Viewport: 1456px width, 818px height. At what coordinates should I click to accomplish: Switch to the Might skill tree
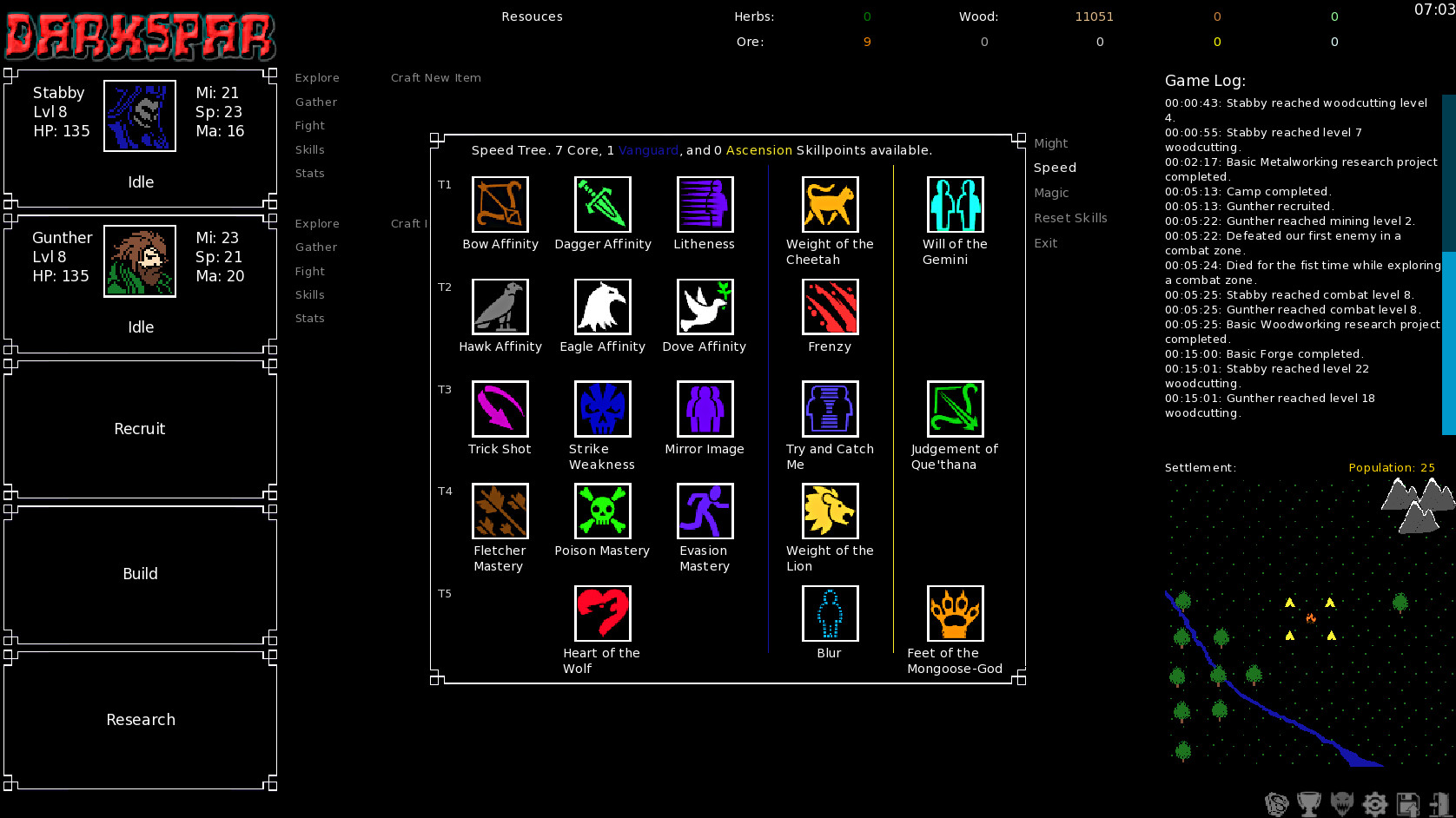click(x=1051, y=142)
